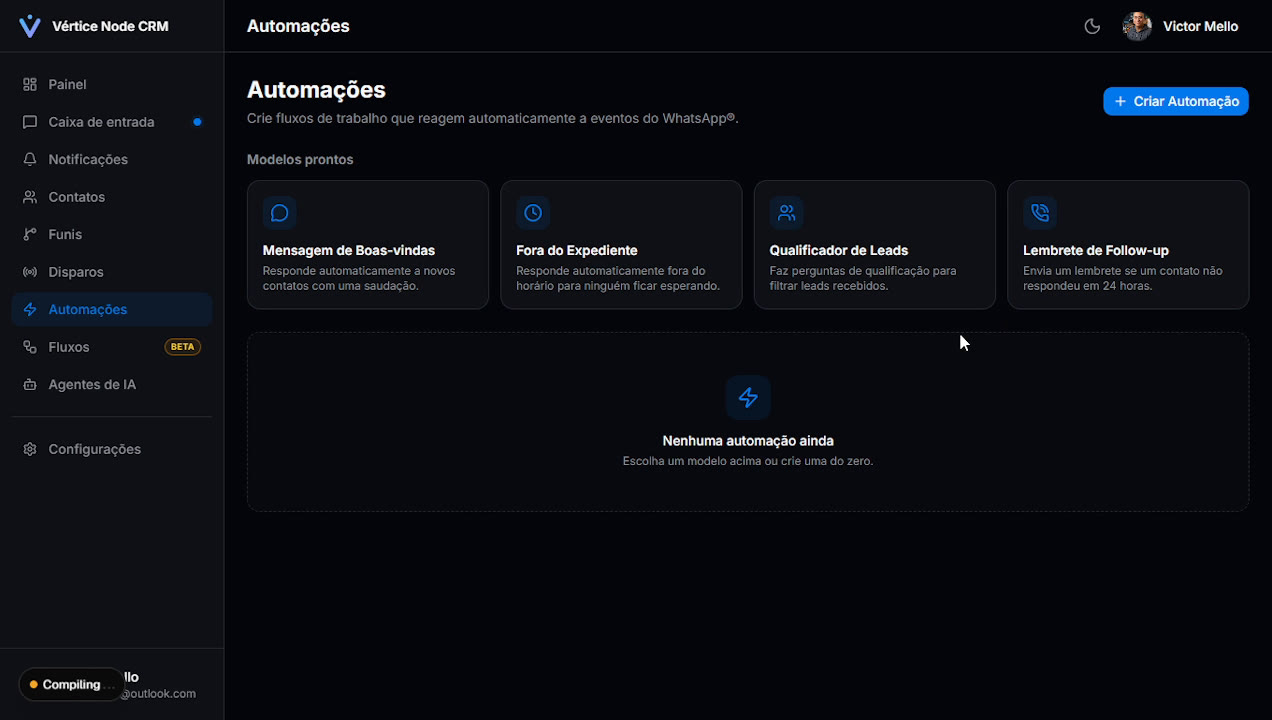Screen dimensions: 1272x720
Task: Click the Vértice Node CRM brand name
Action: coord(110,27)
